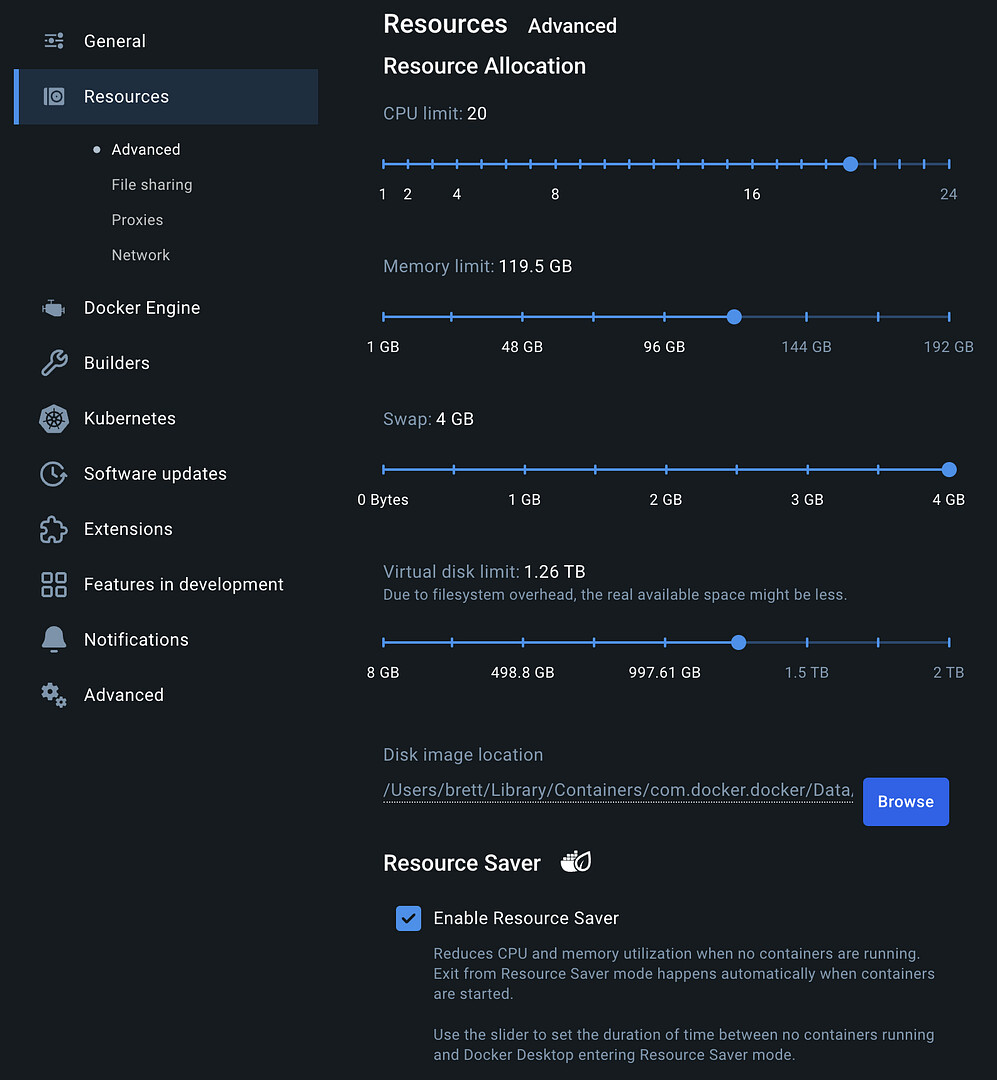
Task: Open Docker Engine via its whale engine icon
Action: (x=54, y=308)
